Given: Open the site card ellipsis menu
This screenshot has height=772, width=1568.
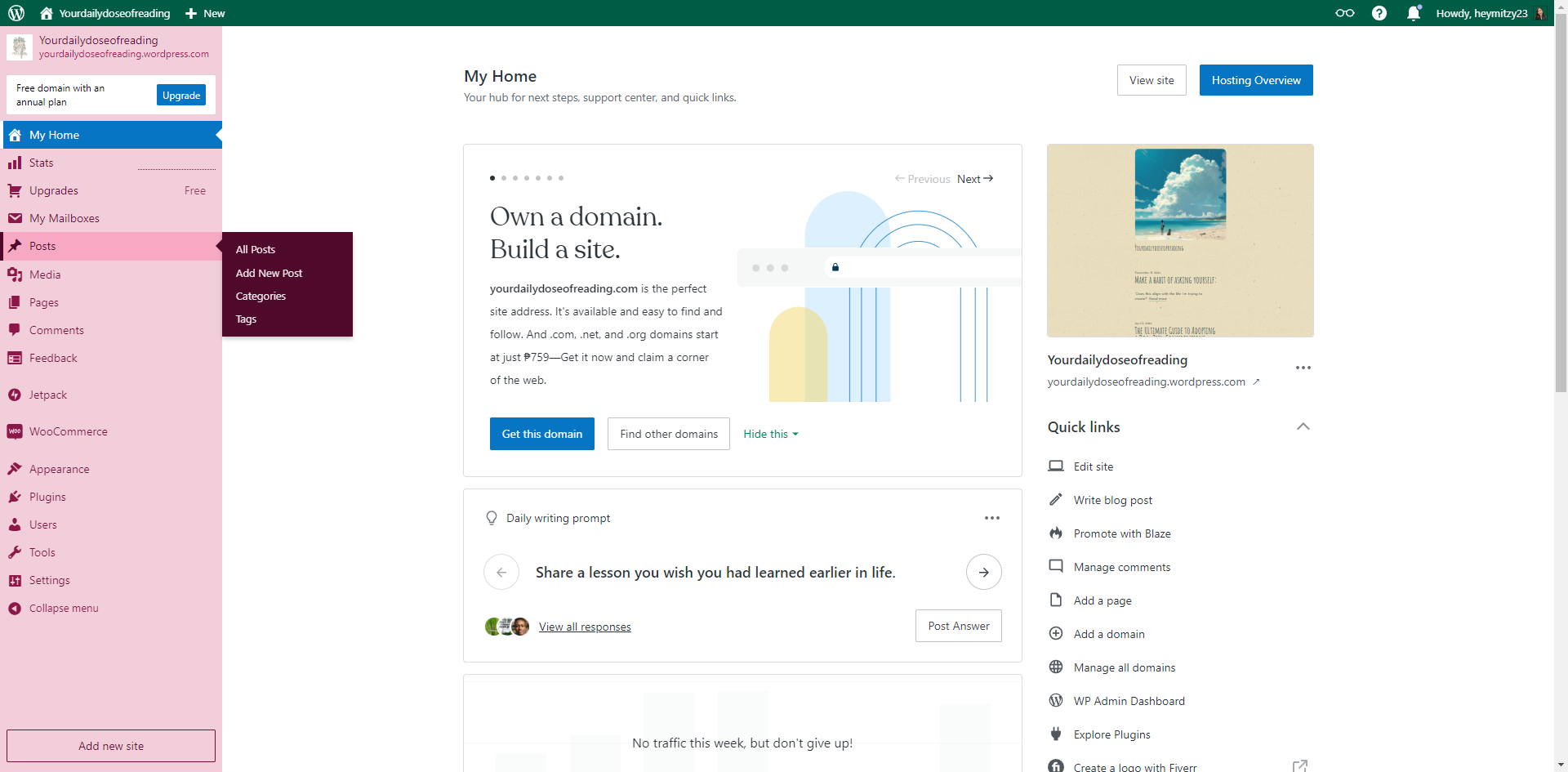Looking at the screenshot, I should (x=1303, y=368).
